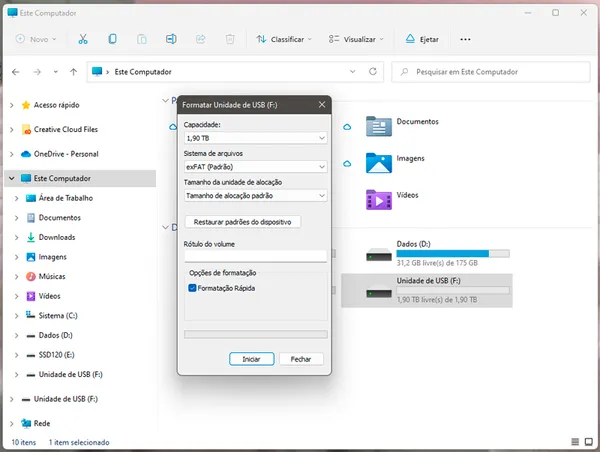600x452 pixels.
Task: Collapse the Este Computador tree node
Action: pyautogui.click(x=11, y=178)
